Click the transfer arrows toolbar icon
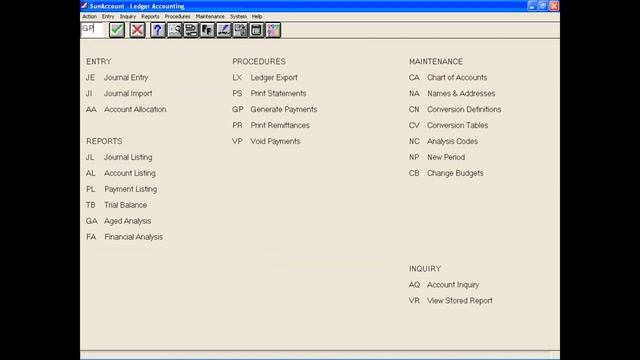This screenshot has height=360, width=640. [x=191, y=30]
